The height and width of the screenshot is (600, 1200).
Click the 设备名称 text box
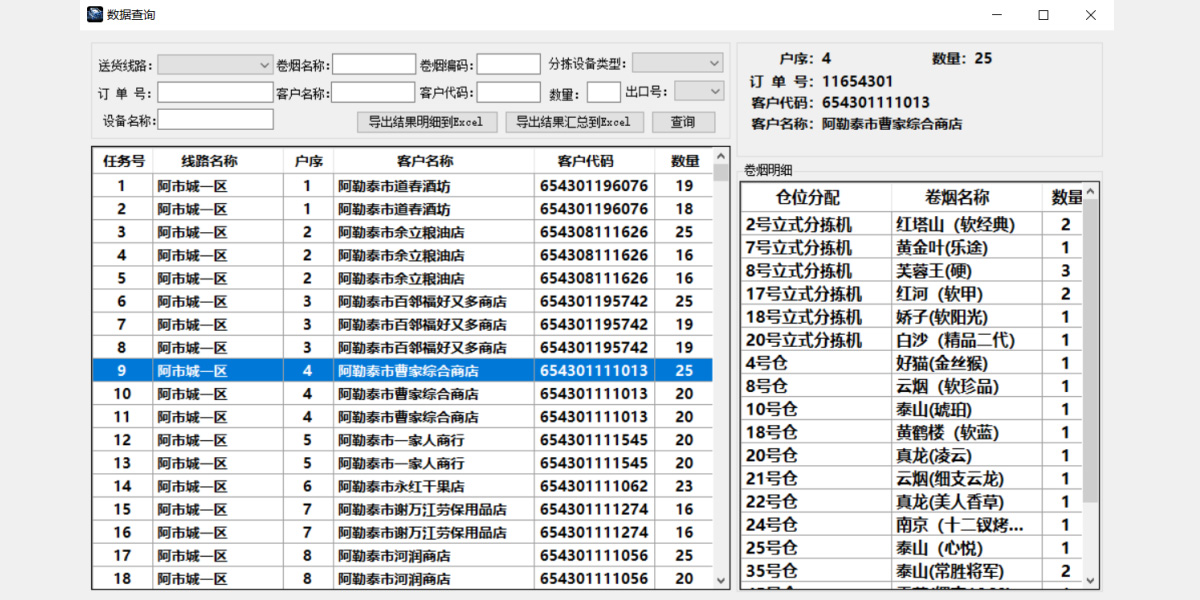click(x=215, y=120)
